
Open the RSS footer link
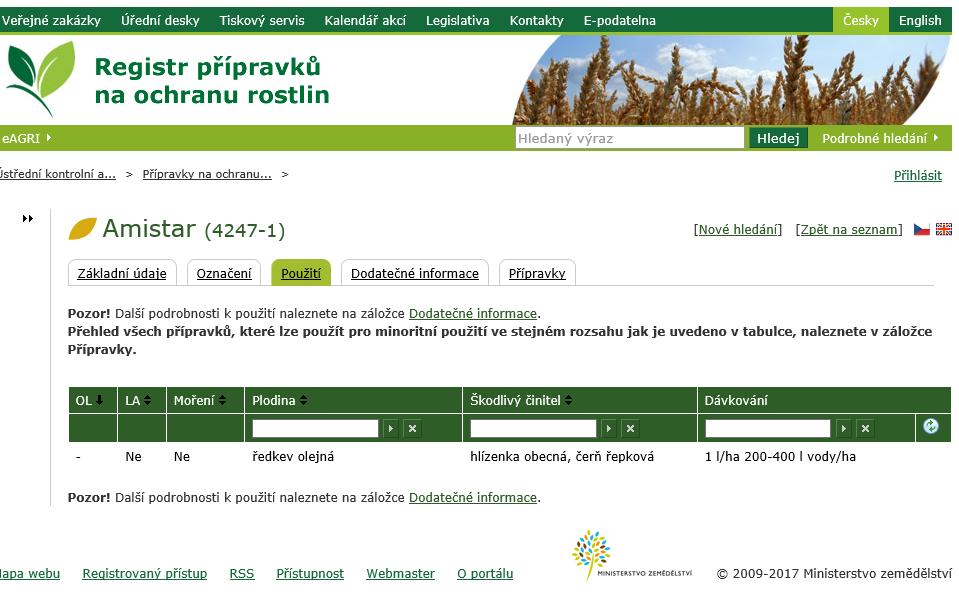pyautogui.click(x=242, y=574)
